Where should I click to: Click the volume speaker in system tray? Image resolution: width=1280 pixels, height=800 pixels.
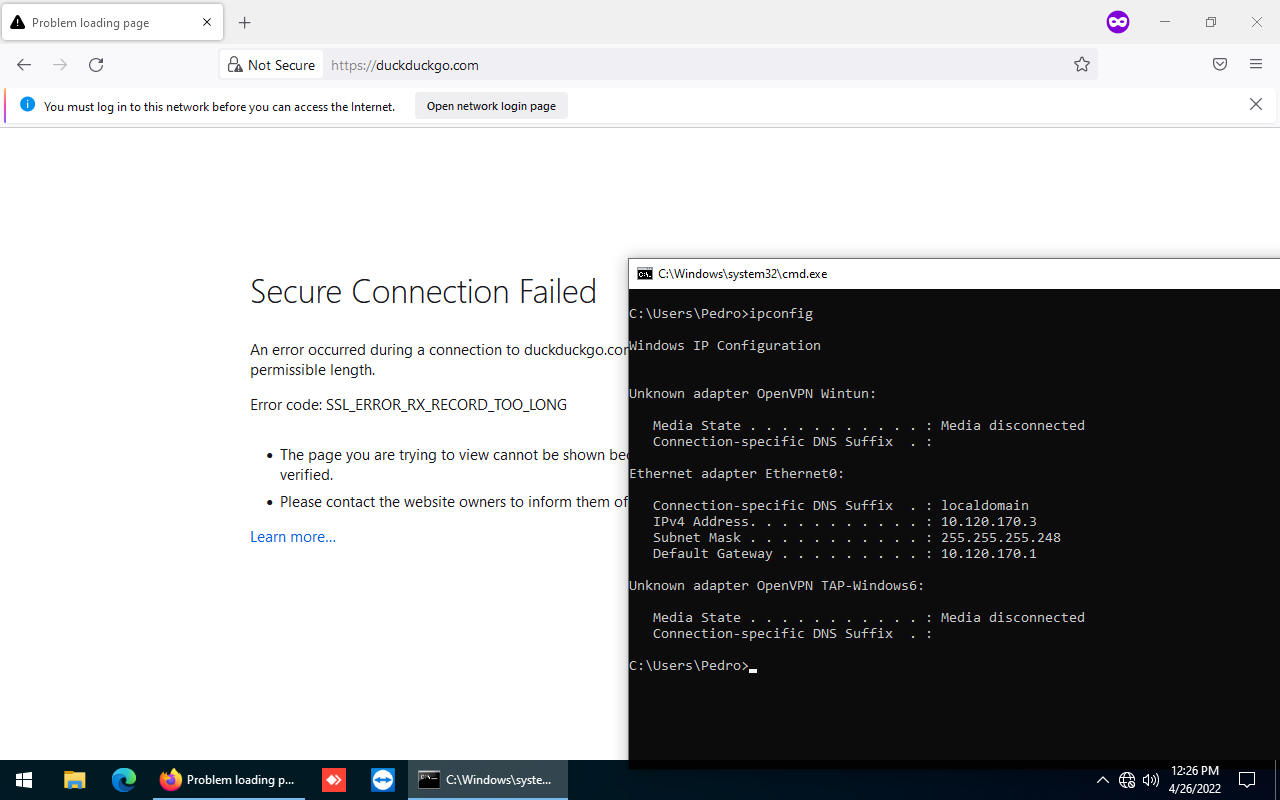pos(1150,780)
